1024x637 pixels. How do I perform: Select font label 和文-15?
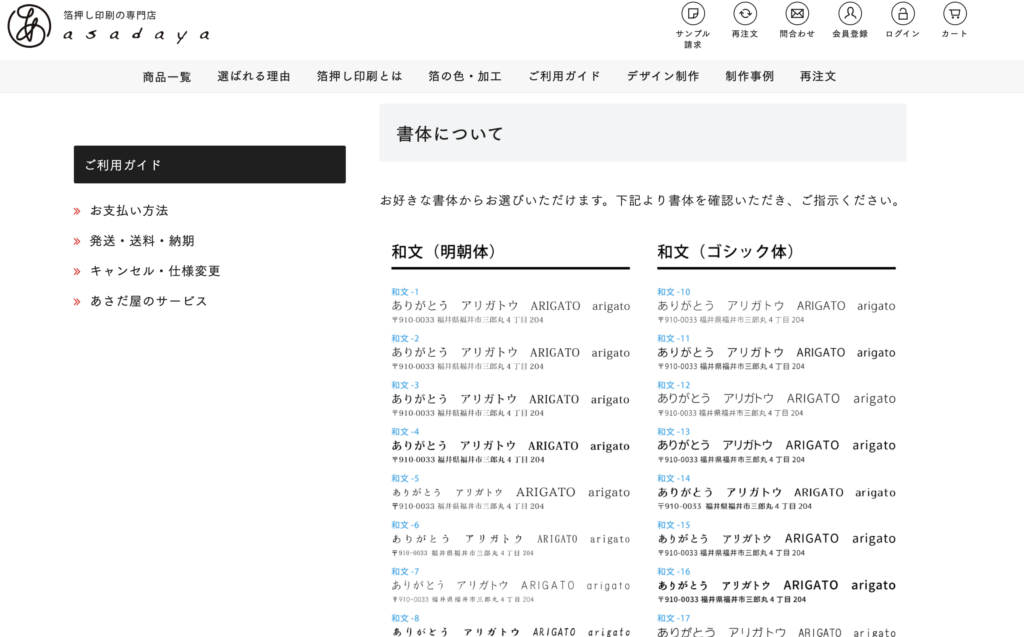pyautogui.click(x=673, y=525)
